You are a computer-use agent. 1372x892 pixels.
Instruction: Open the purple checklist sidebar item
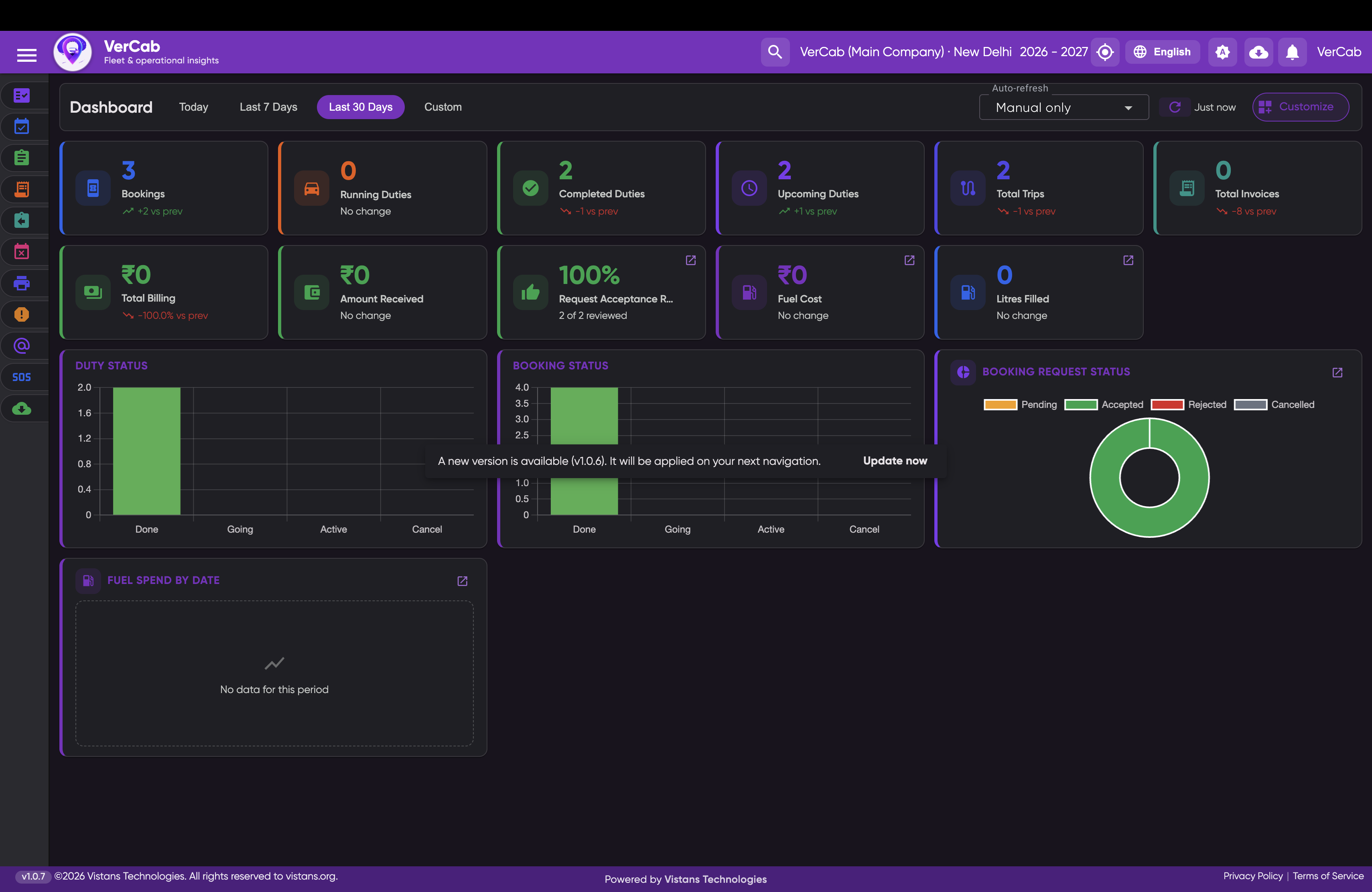pyautogui.click(x=22, y=95)
